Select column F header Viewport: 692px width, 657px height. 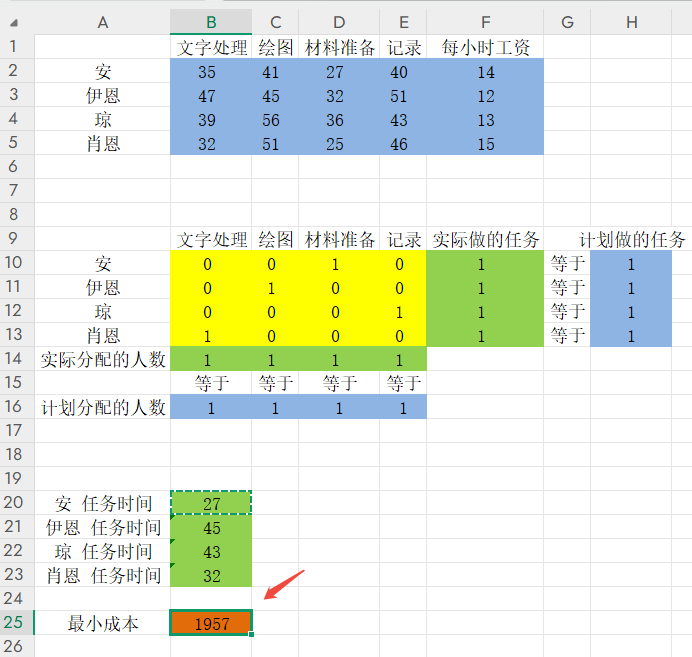click(485, 22)
